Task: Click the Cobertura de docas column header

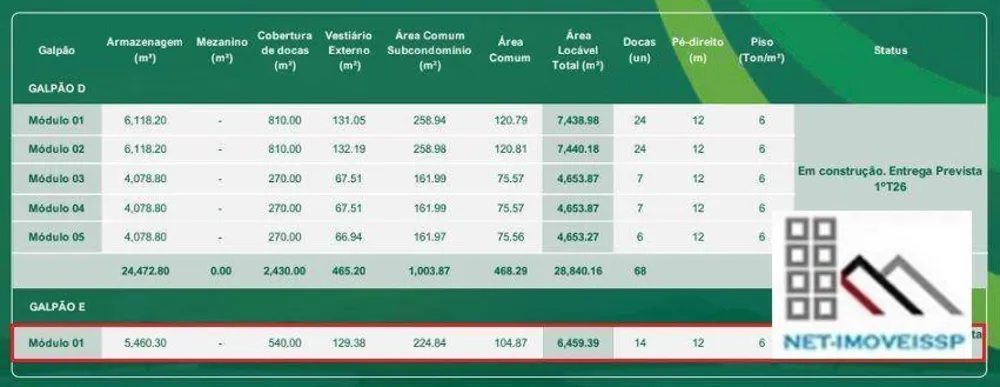Action: pyautogui.click(x=284, y=50)
